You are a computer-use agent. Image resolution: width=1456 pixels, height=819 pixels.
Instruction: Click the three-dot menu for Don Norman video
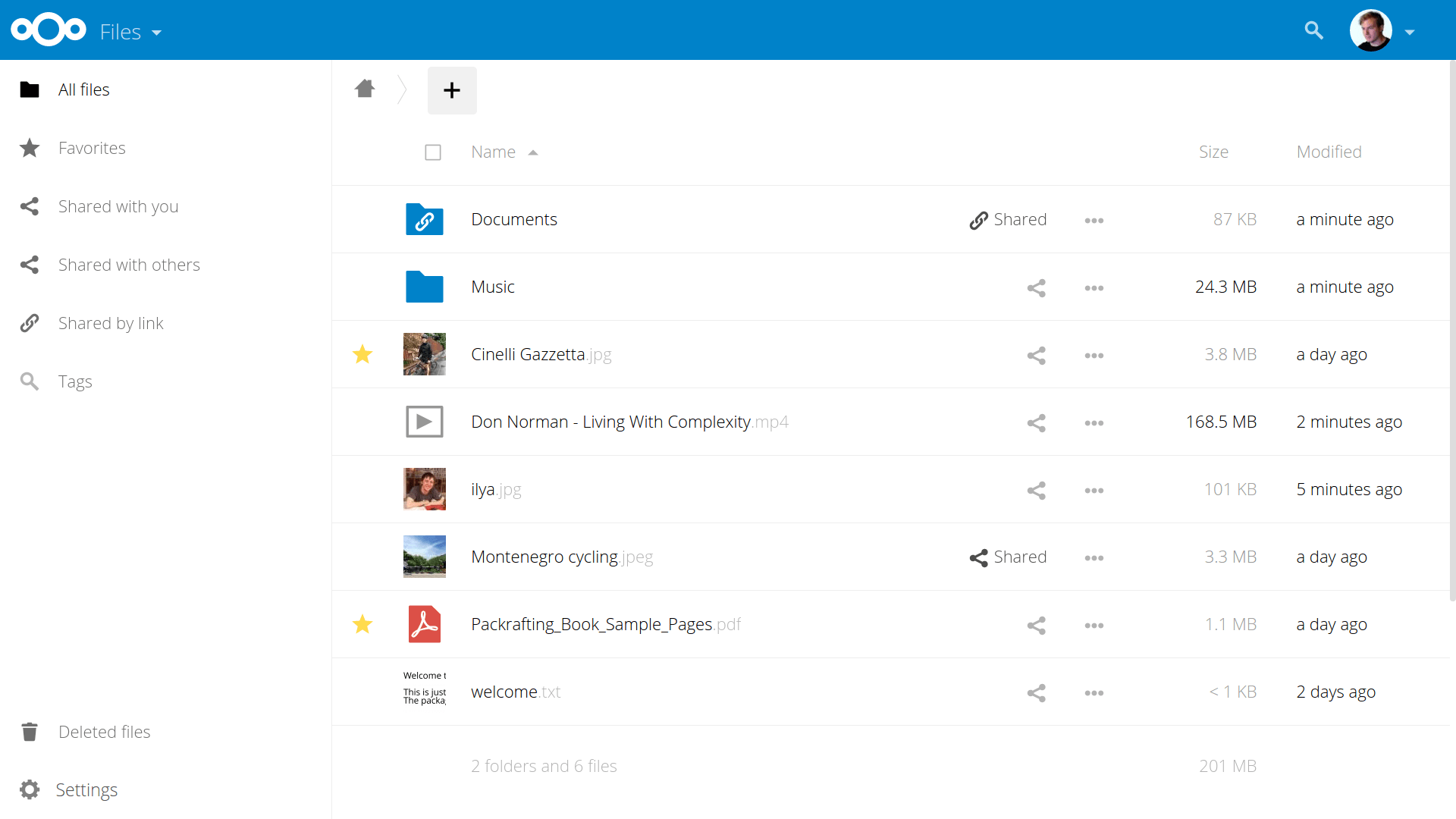tap(1094, 422)
